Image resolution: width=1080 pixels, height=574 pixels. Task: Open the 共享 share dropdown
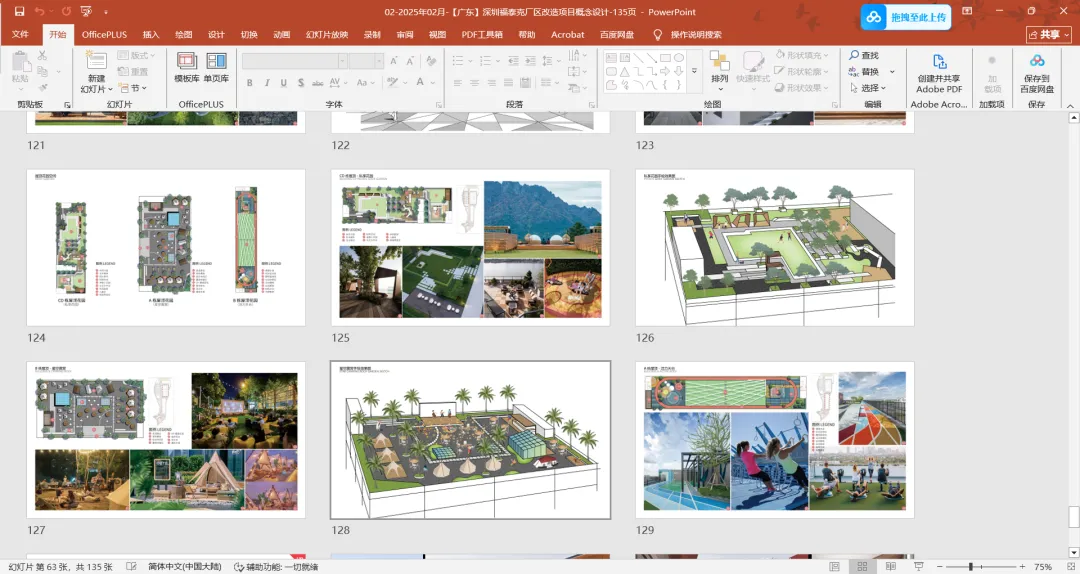[1049, 34]
